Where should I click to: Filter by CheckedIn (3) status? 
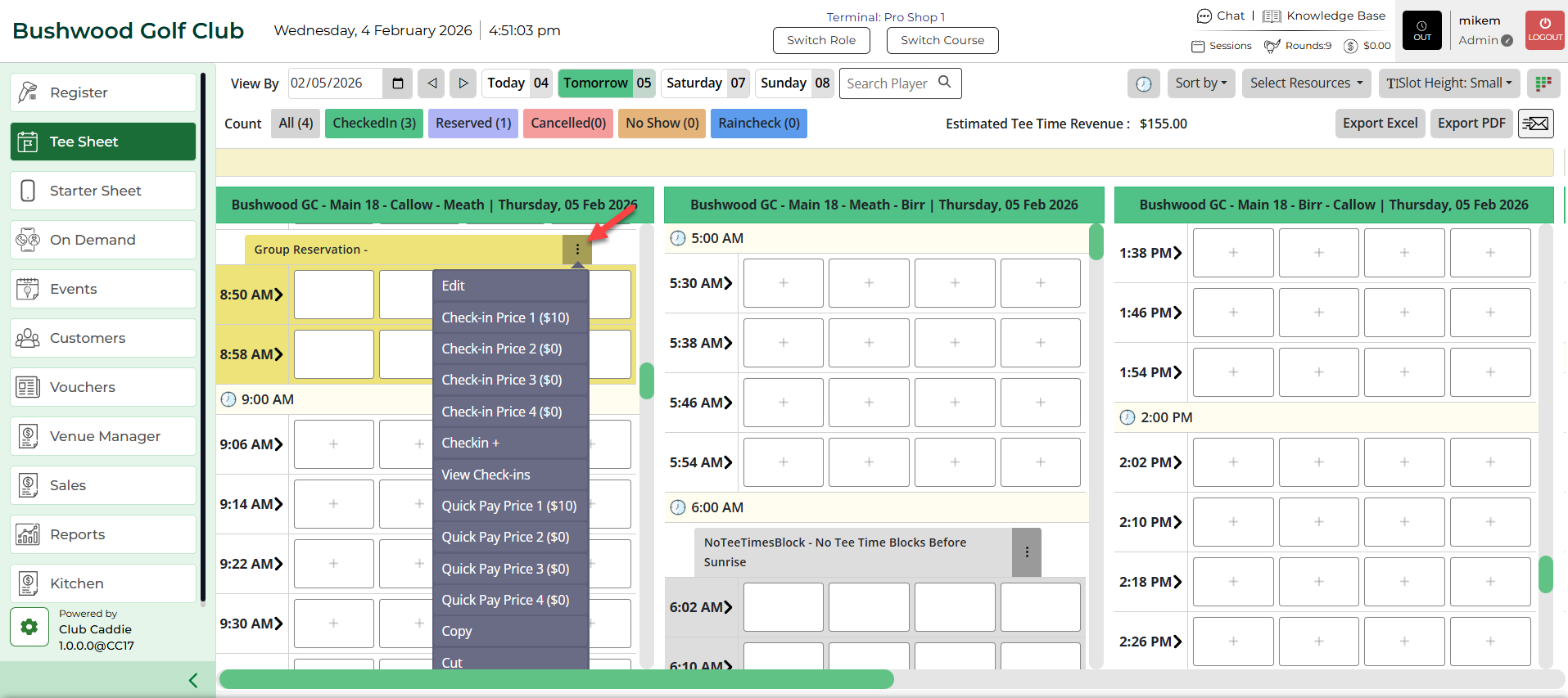pos(374,124)
